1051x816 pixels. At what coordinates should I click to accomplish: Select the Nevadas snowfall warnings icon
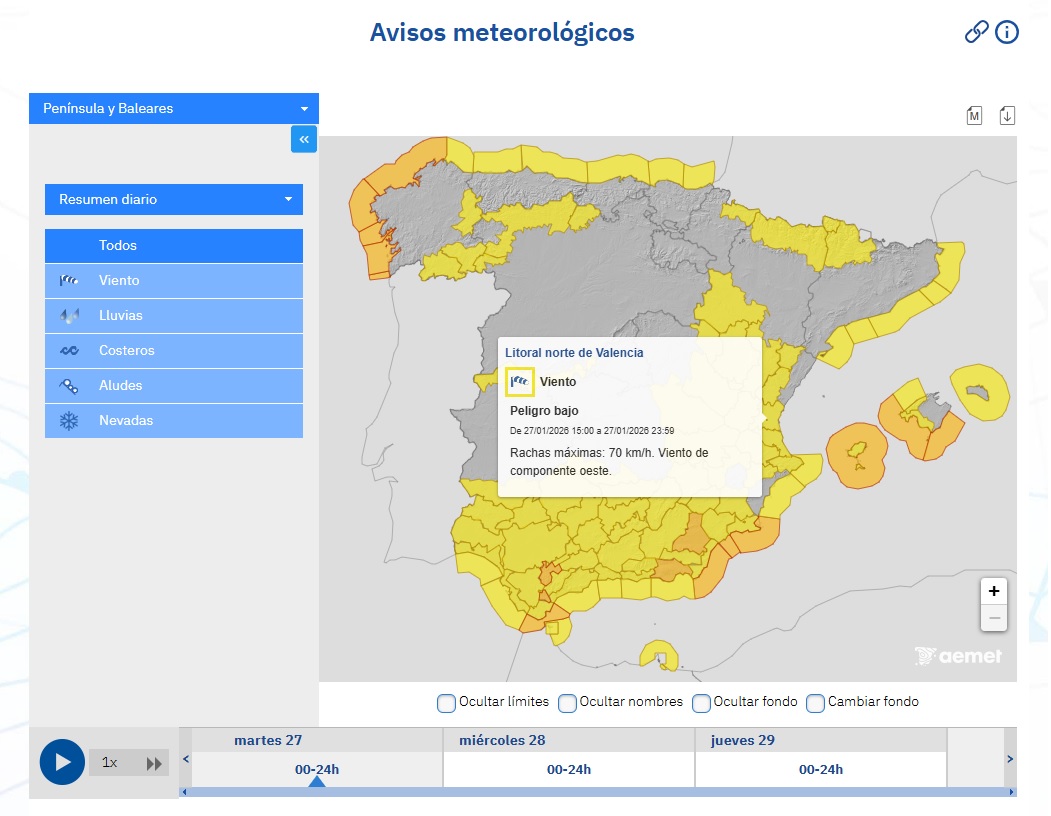pyautogui.click(x=70, y=421)
